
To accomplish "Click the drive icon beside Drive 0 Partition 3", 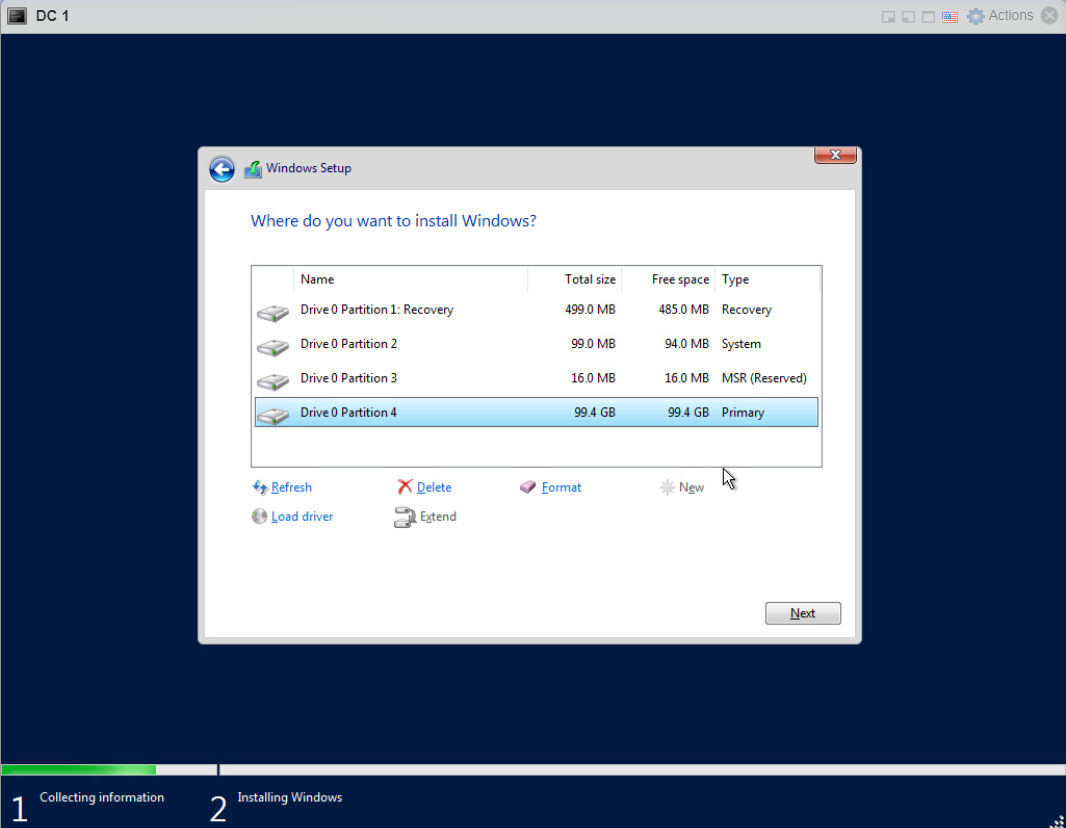I will coord(273,381).
